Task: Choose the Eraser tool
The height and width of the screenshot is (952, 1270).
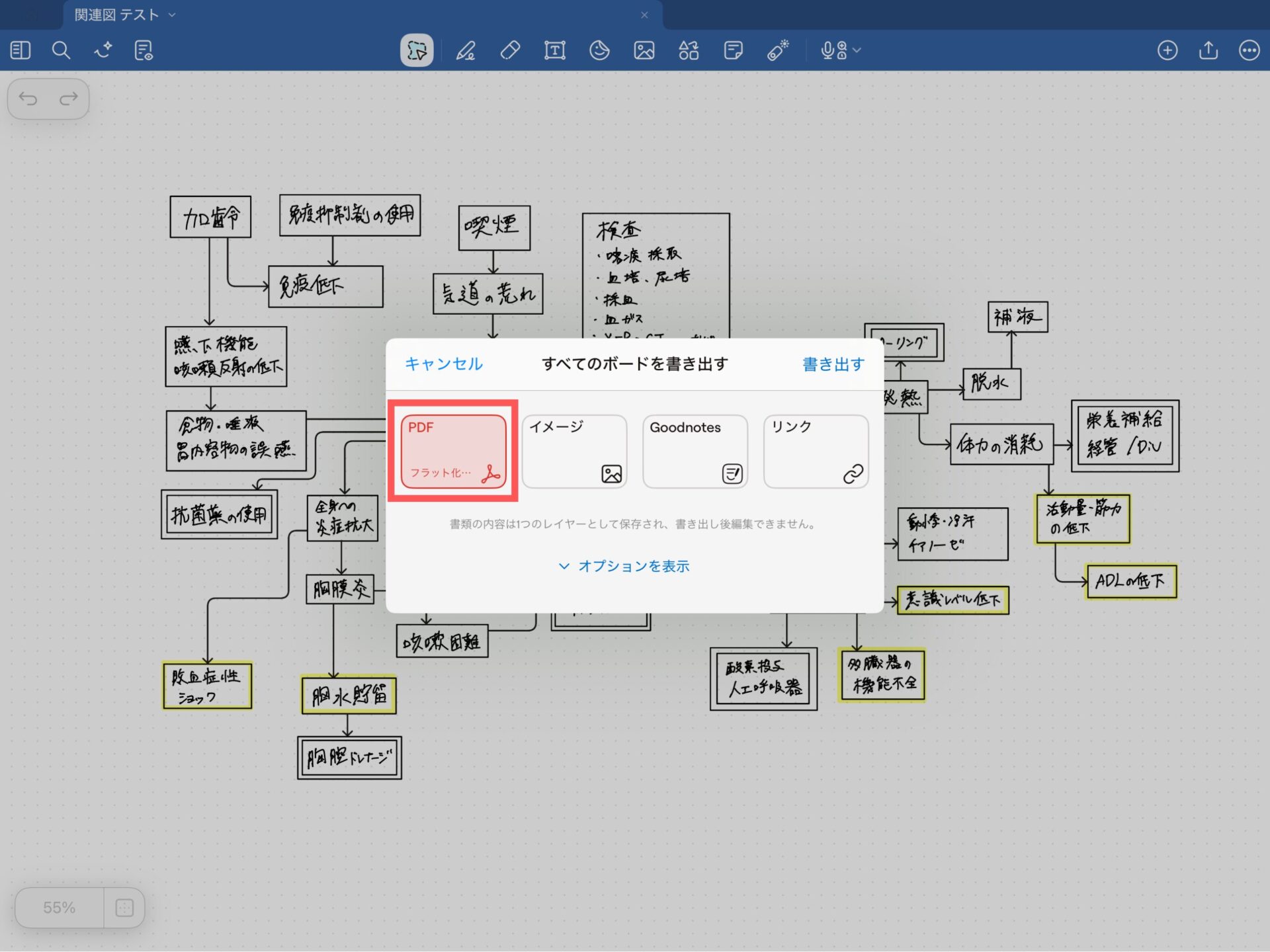Action: (510, 50)
